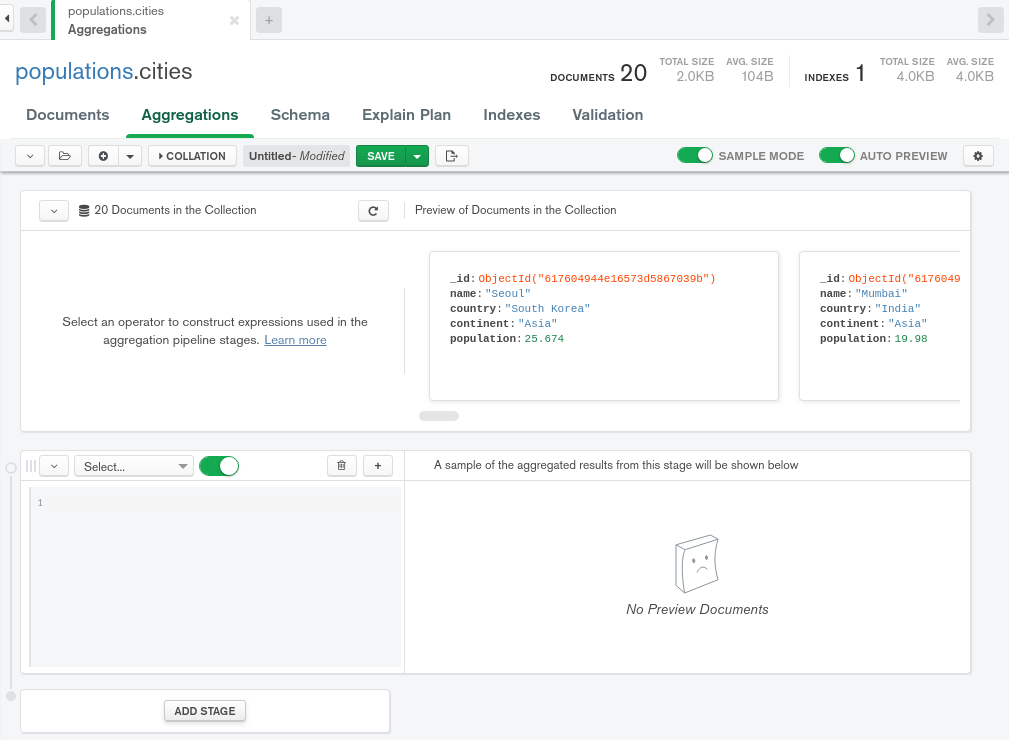The height and width of the screenshot is (740, 1009).
Task: Switch to the Schema tab
Action: (x=299, y=115)
